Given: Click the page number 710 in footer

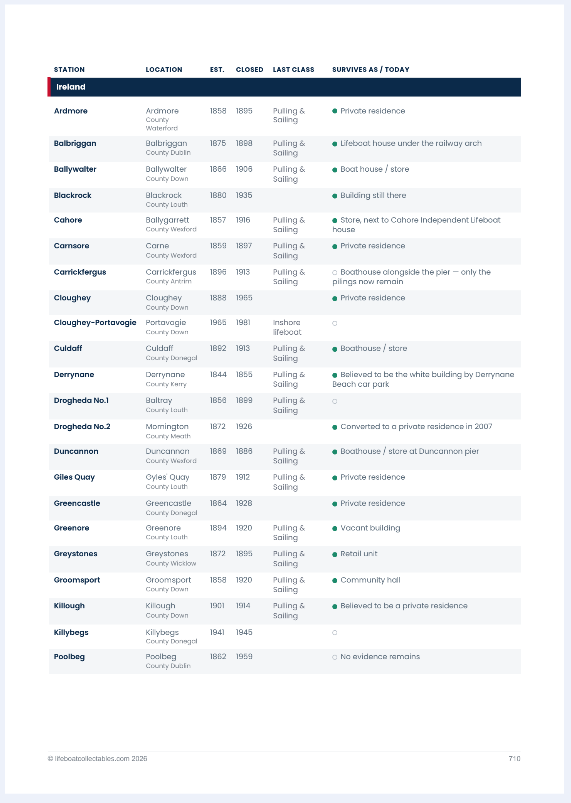Looking at the screenshot, I should point(514,758).
